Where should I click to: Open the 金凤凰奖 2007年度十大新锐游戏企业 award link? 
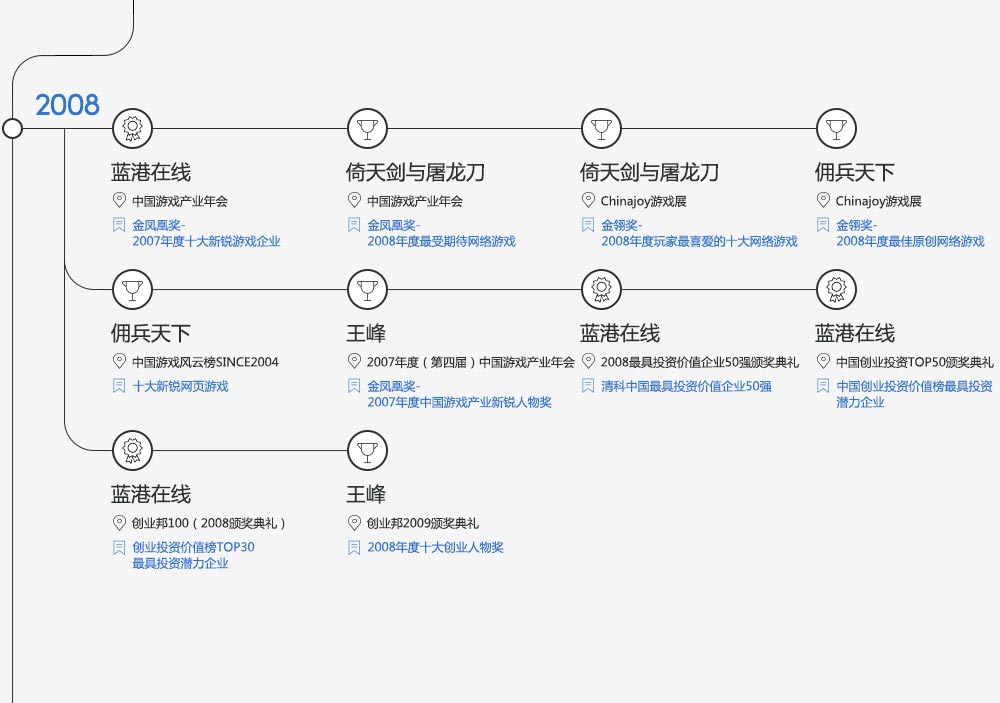tap(206, 233)
